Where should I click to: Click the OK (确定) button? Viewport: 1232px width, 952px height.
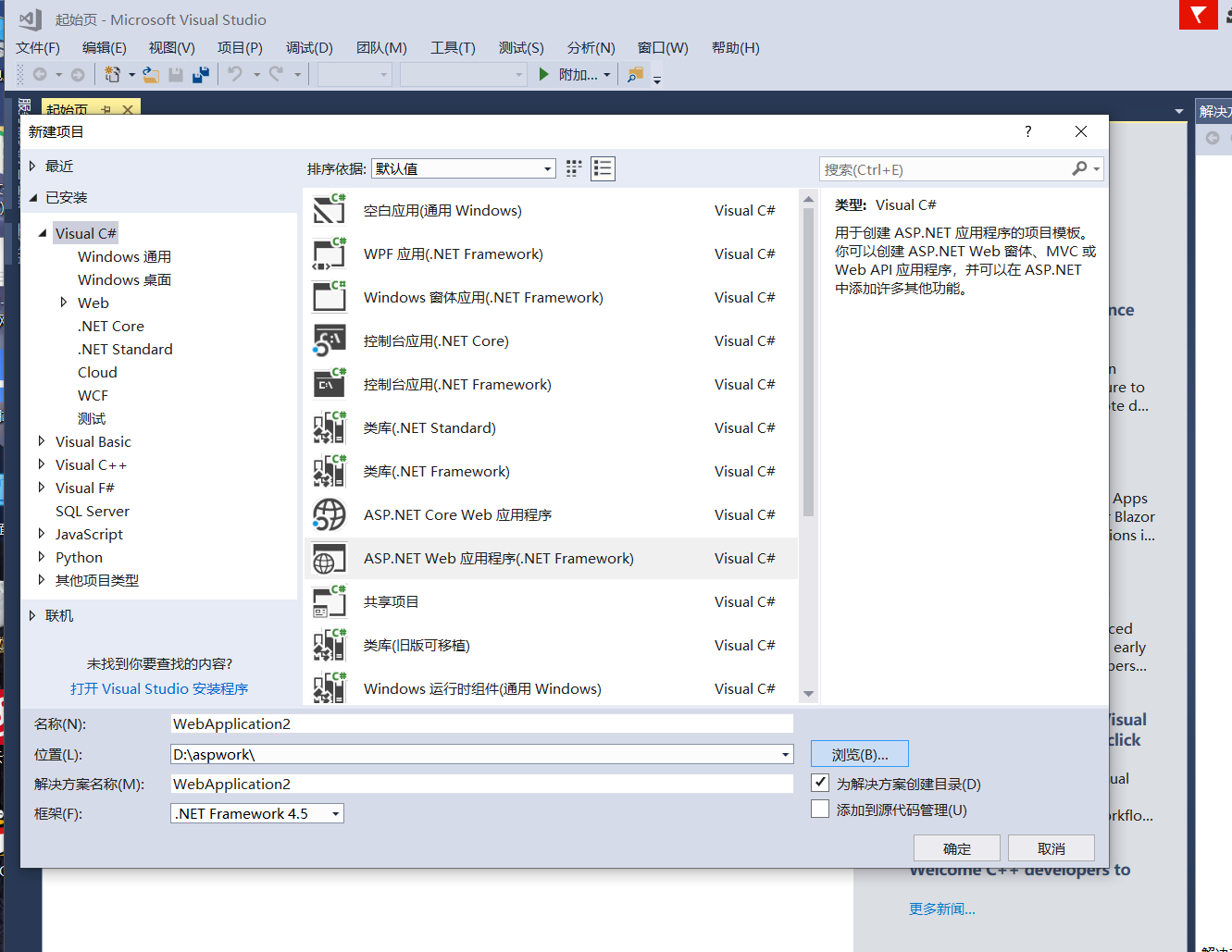click(957, 848)
